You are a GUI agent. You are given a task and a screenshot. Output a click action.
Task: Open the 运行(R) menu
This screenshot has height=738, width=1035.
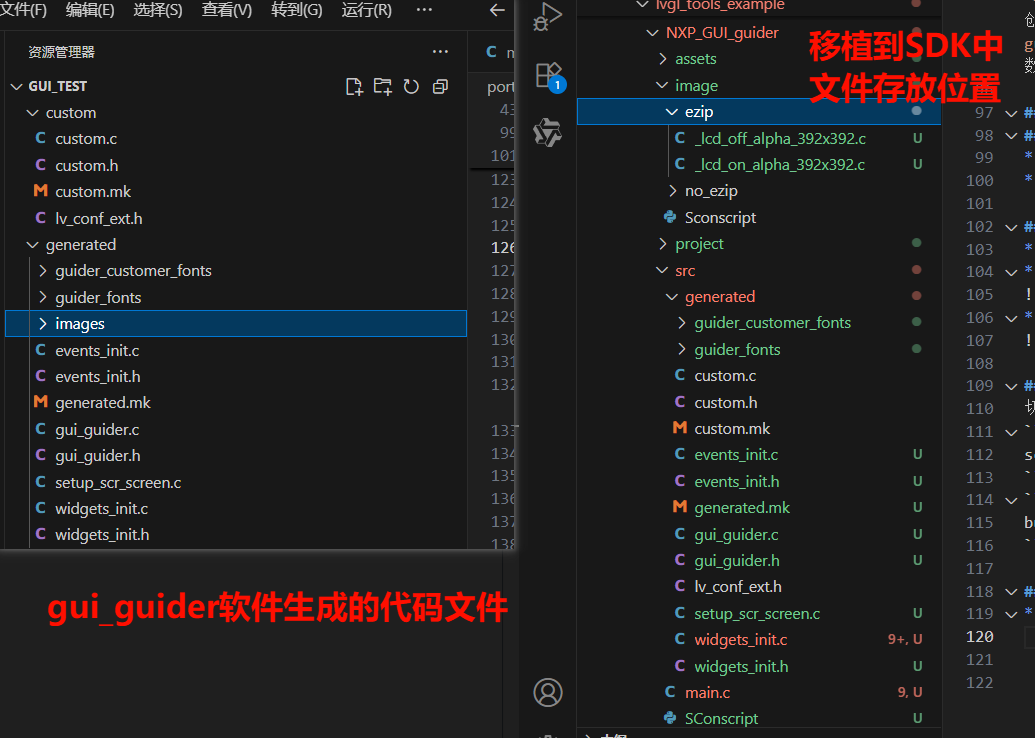(366, 10)
